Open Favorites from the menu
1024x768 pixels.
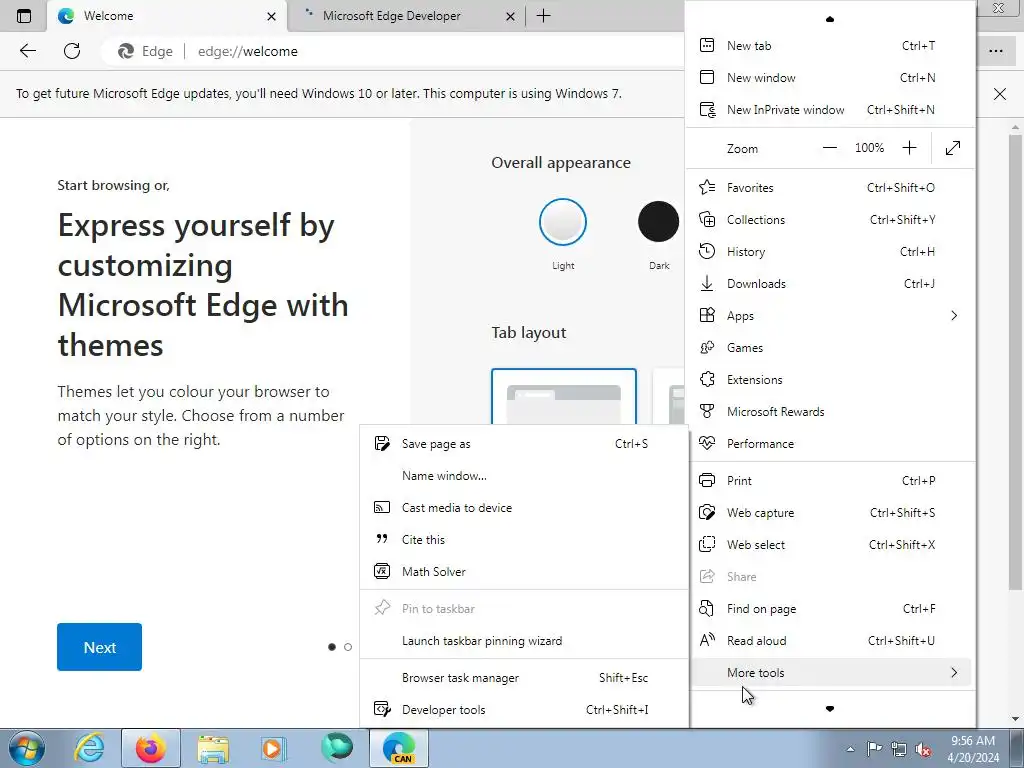point(830,188)
